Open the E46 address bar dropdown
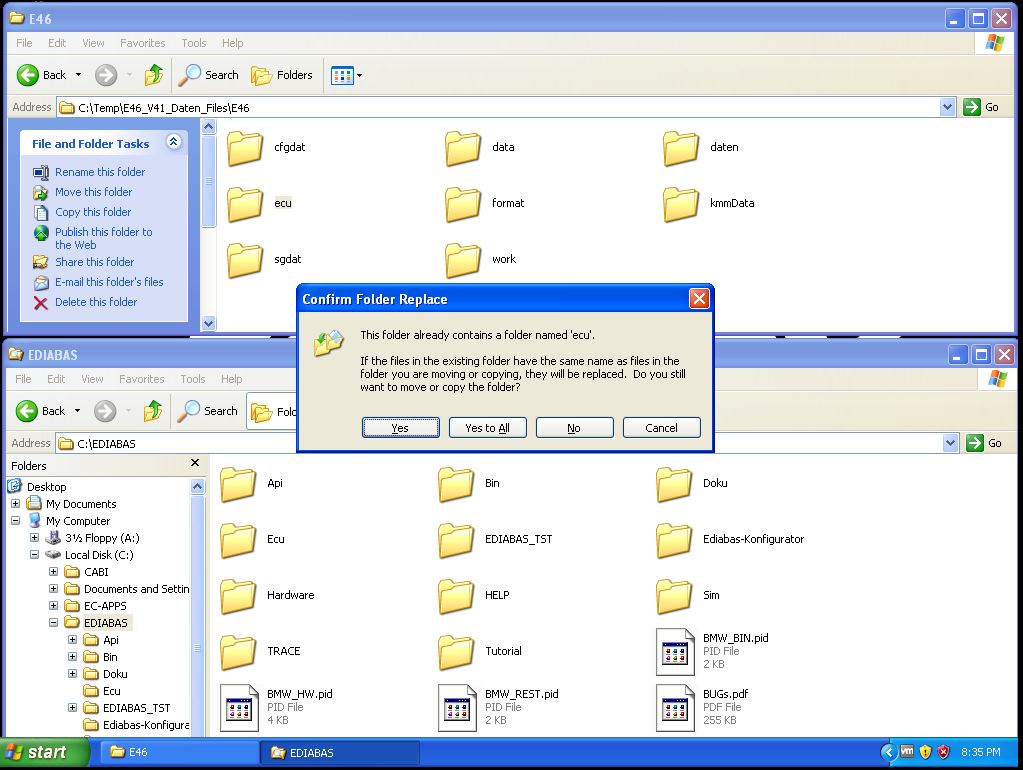This screenshot has height=770, width=1023. coord(947,107)
